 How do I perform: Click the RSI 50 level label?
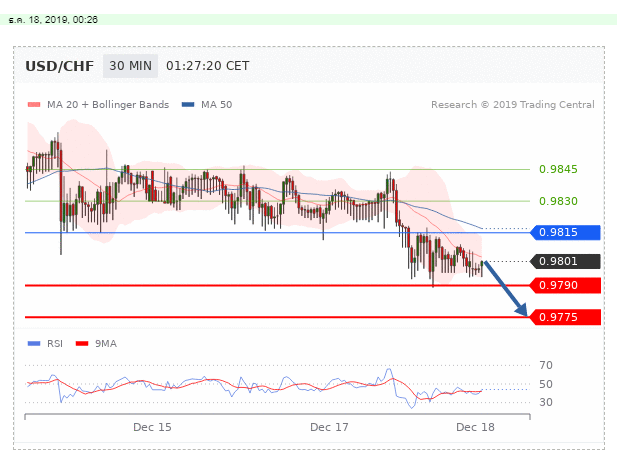coord(546,384)
